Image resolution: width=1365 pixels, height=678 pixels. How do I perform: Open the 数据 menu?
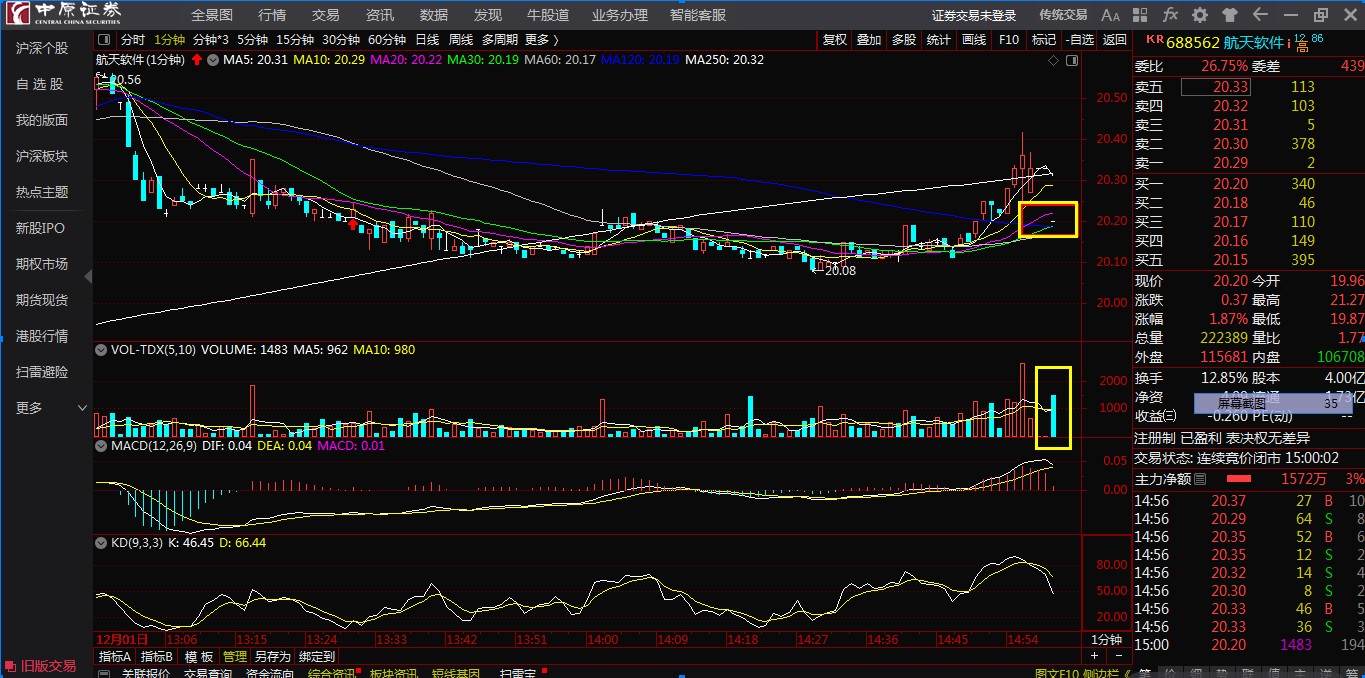(x=434, y=15)
